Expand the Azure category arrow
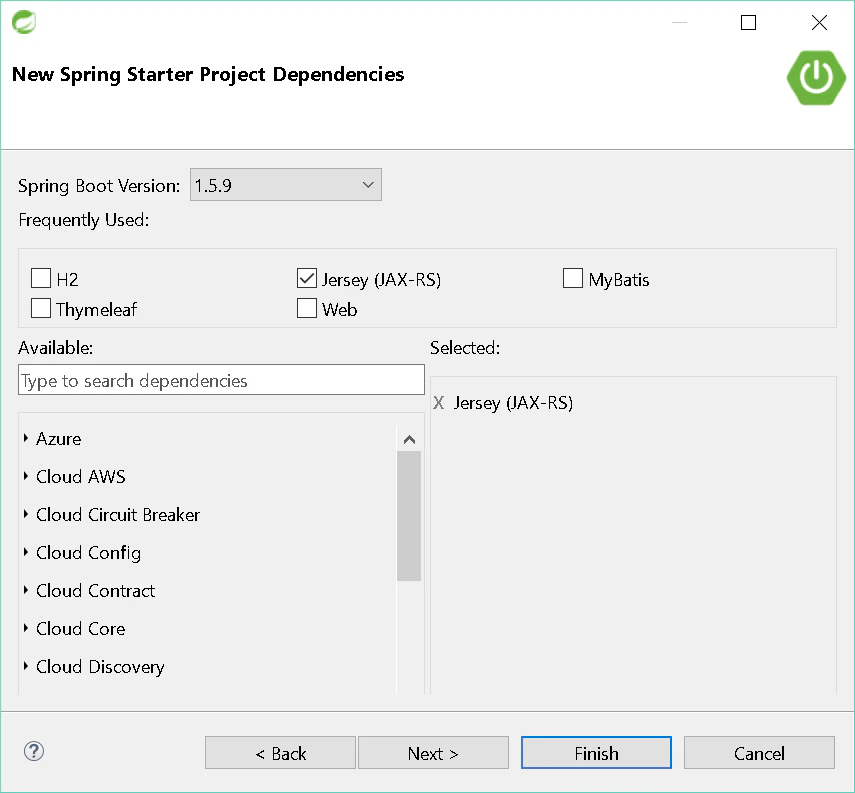The height and width of the screenshot is (793, 855). click(x=26, y=438)
